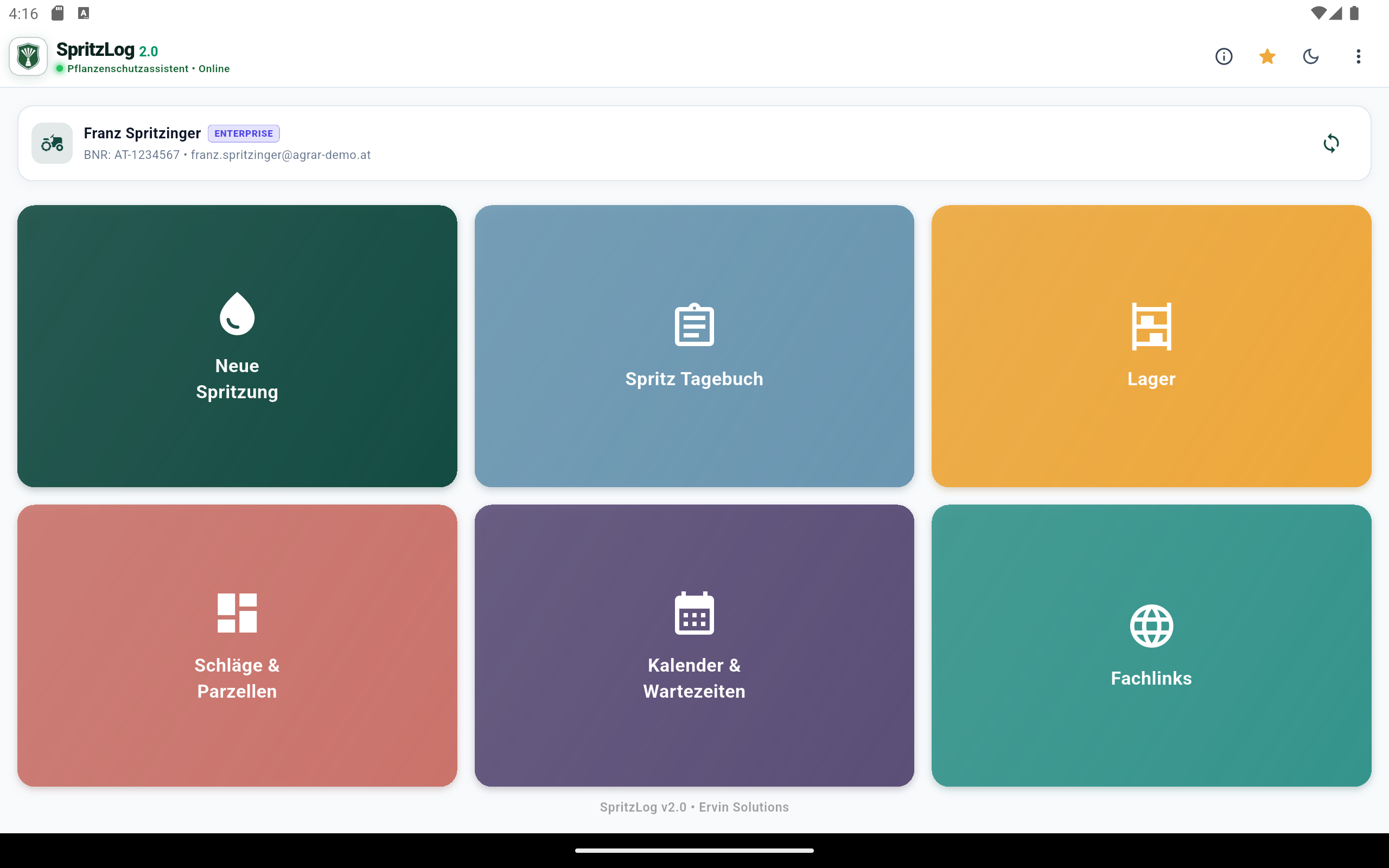Open the Neue Spritzung tile
Screen dimensions: 1389x868
coord(237,346)
